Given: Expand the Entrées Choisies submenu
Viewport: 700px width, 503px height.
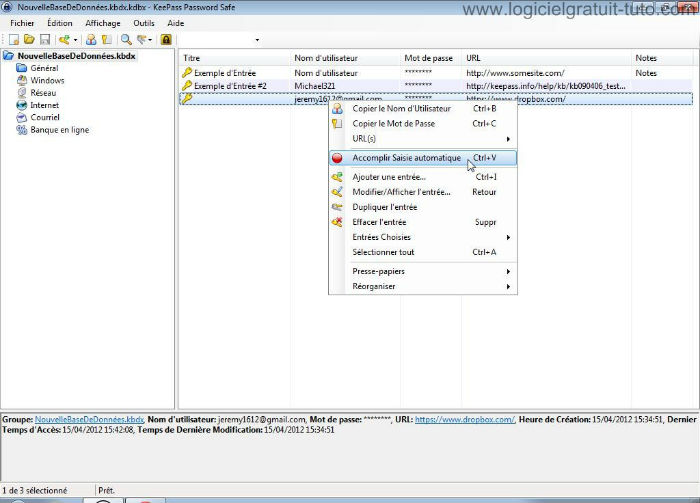Looking at the screenshot, I should (423, 237).
